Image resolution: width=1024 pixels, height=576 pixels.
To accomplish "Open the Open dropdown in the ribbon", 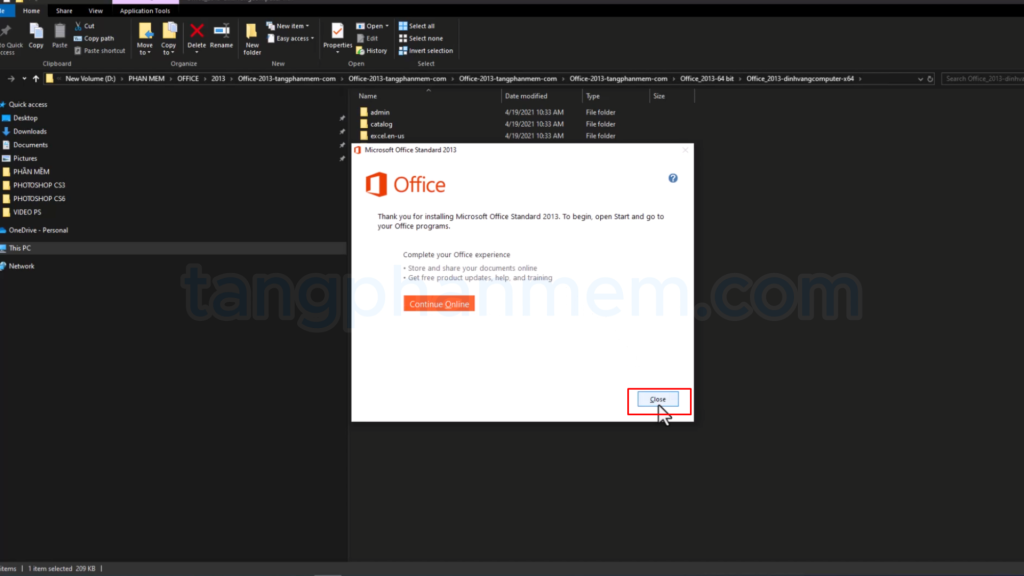I will 372,26.
